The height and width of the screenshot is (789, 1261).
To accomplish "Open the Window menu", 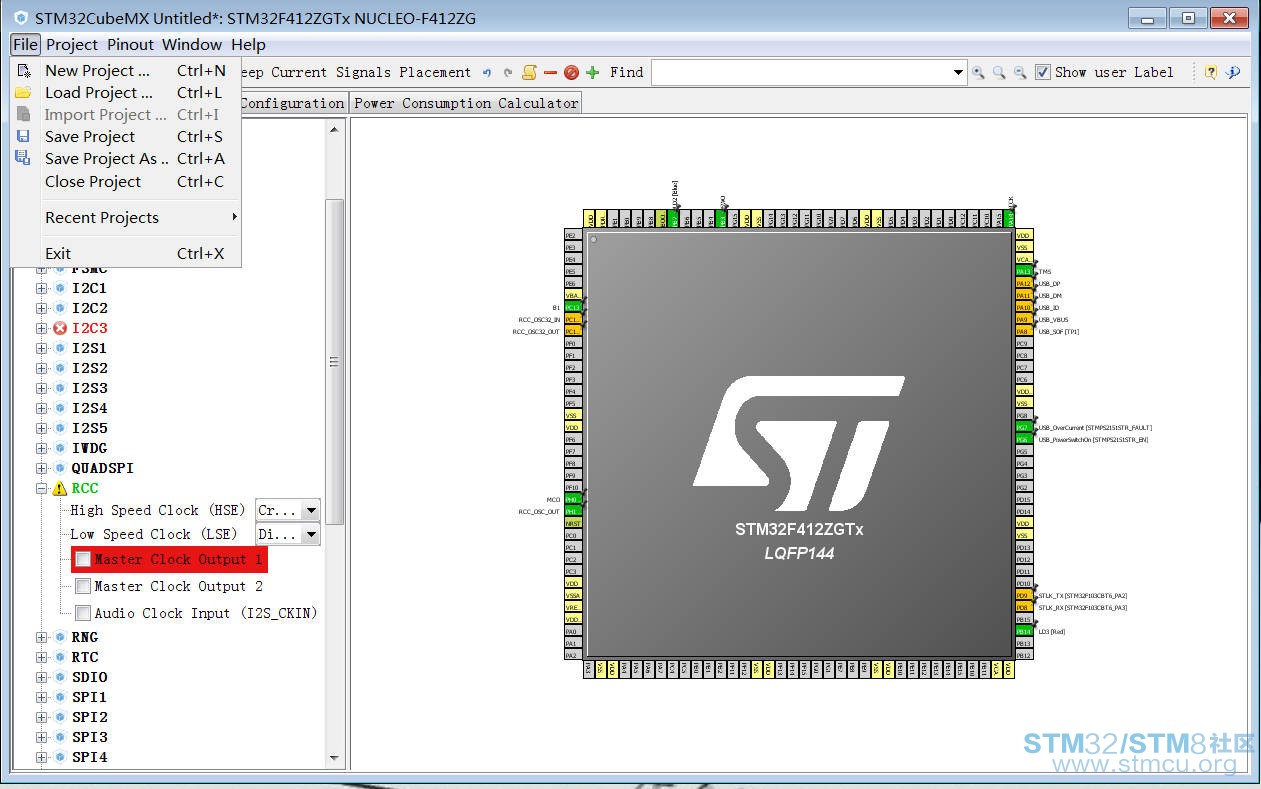I will click(192, 44).
